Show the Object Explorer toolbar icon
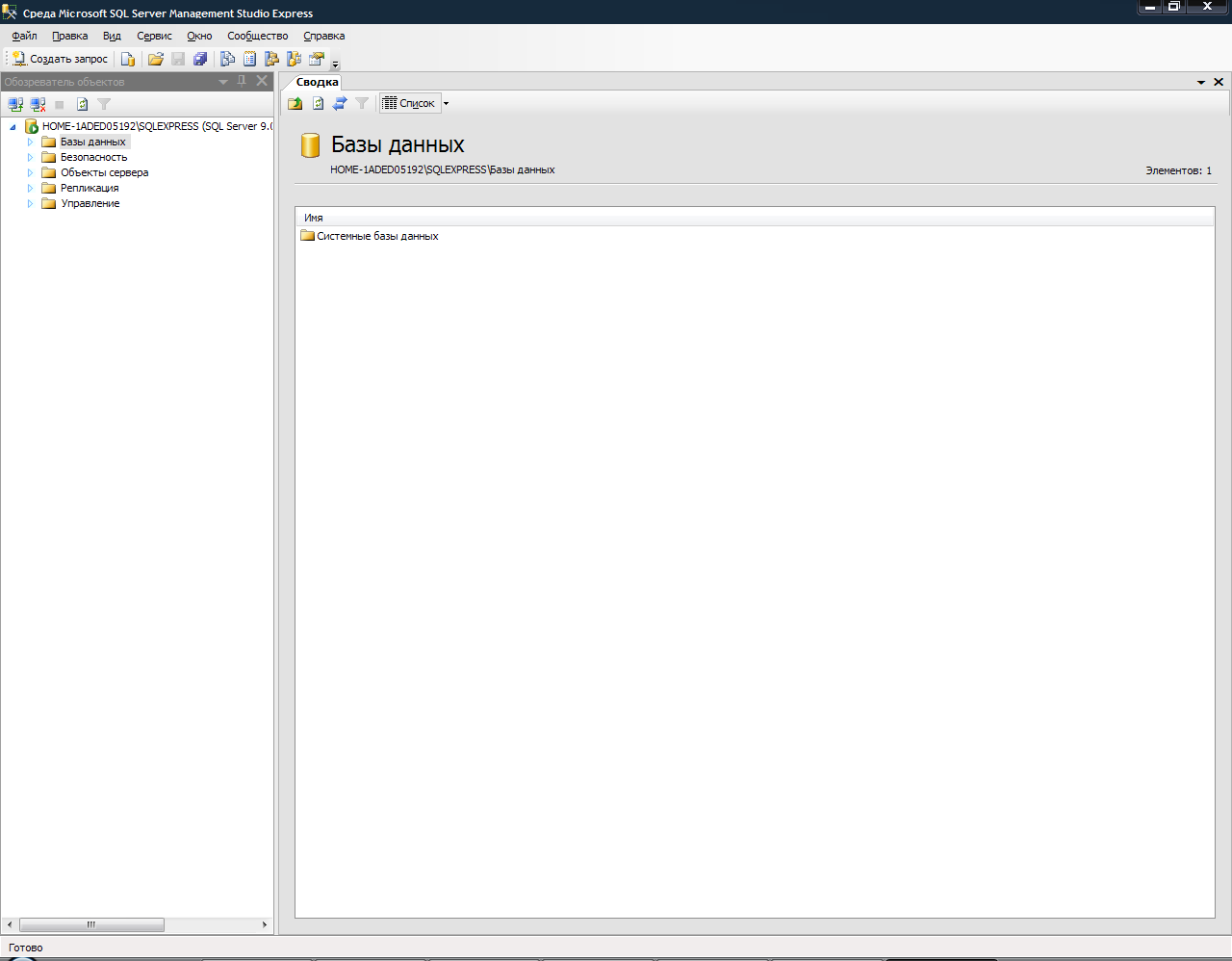The width and height of the screenshot is (1232, 961). pyautogui.click(x=272, y=59)
